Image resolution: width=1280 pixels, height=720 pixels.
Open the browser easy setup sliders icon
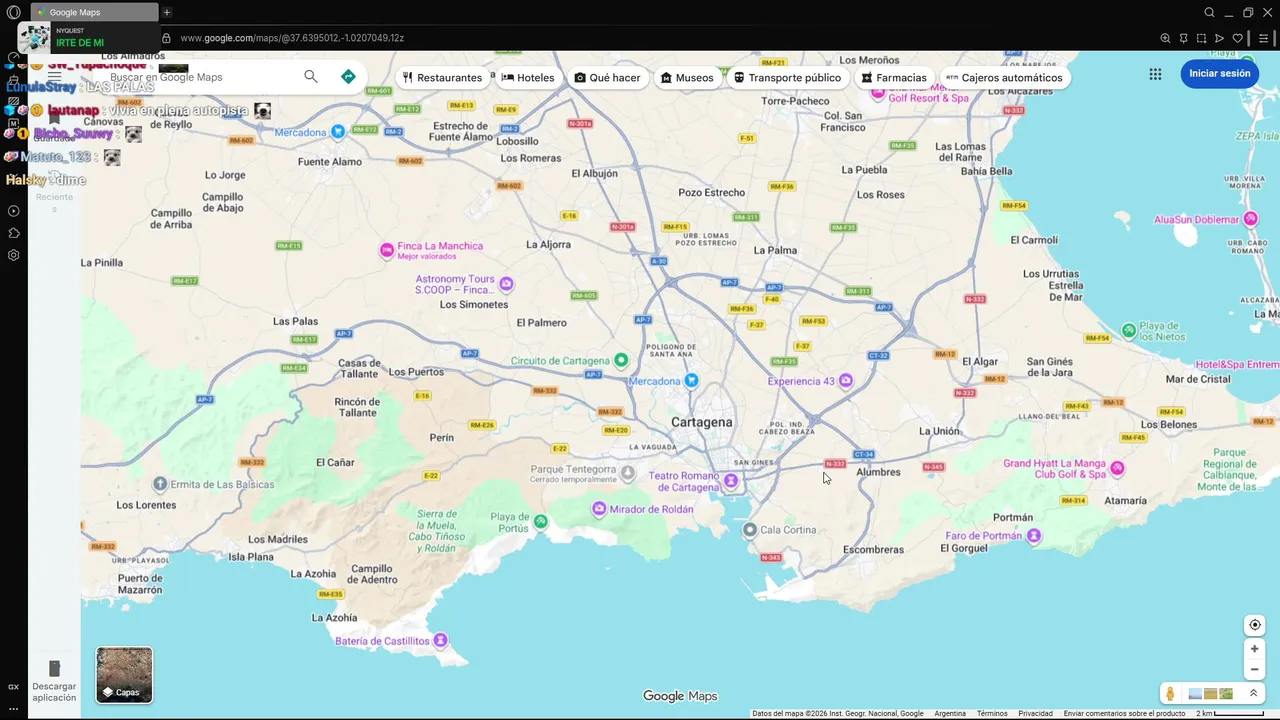coord(1264,38)
